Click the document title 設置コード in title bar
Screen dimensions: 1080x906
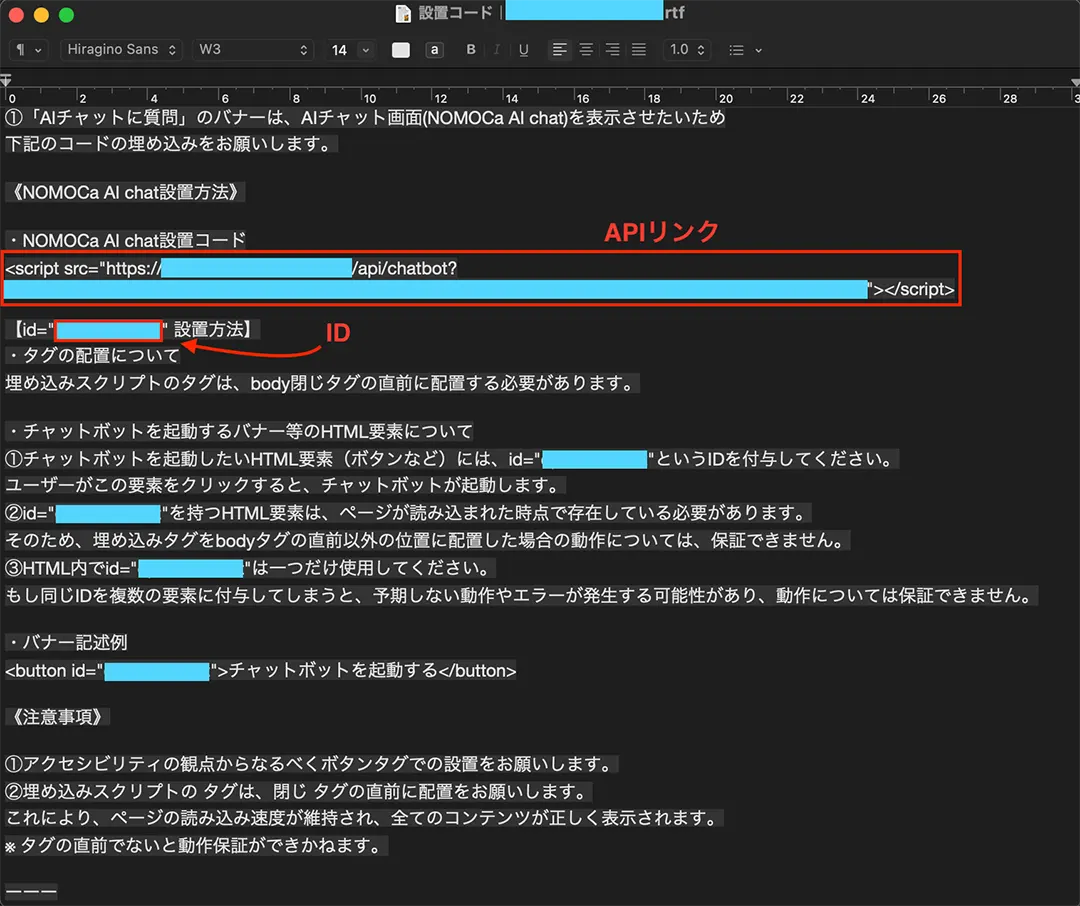[x=455, y=13]
